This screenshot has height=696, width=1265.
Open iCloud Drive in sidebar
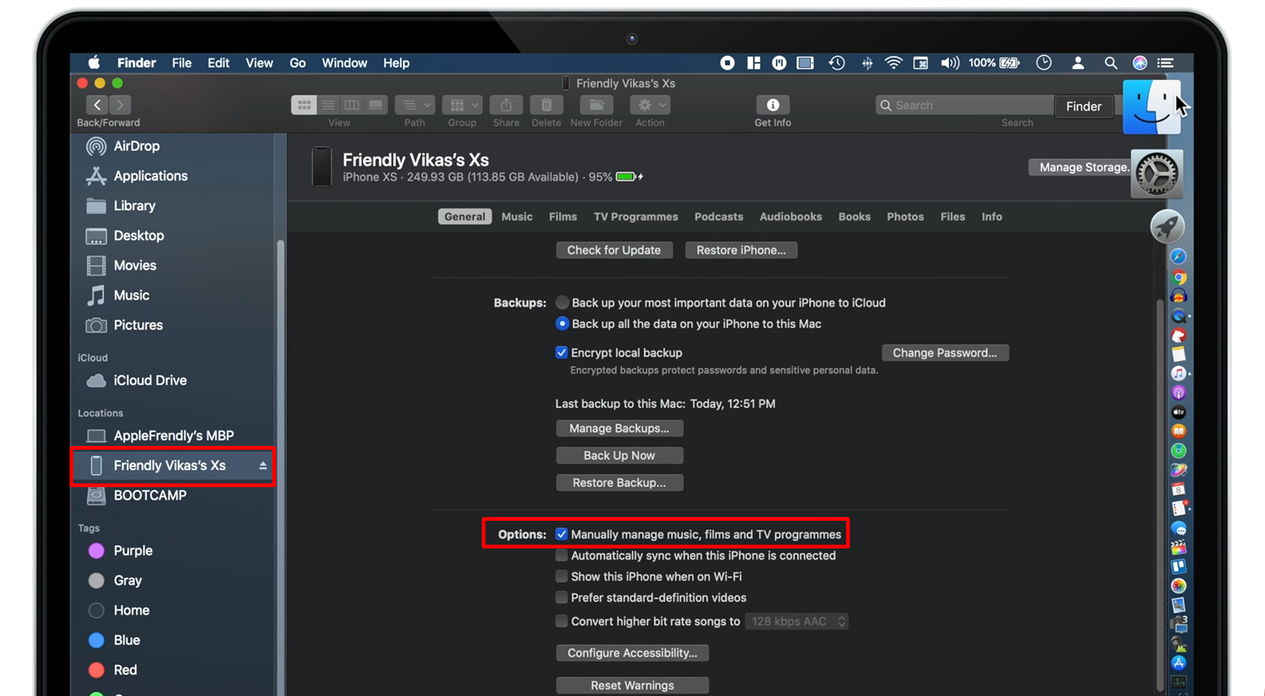click(x=137, y=381)
